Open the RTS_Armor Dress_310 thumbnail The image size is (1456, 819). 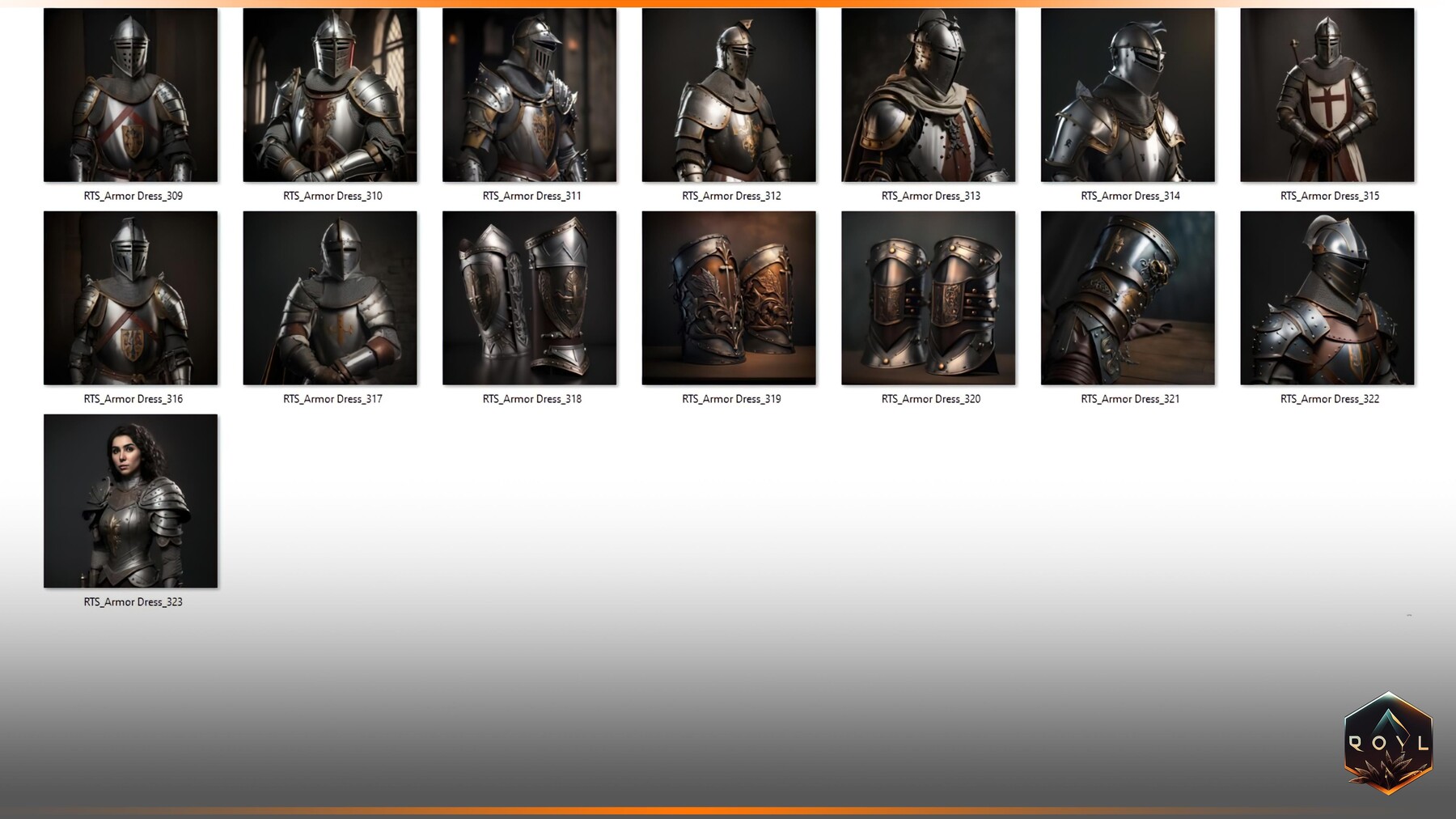tap(330, 95)
